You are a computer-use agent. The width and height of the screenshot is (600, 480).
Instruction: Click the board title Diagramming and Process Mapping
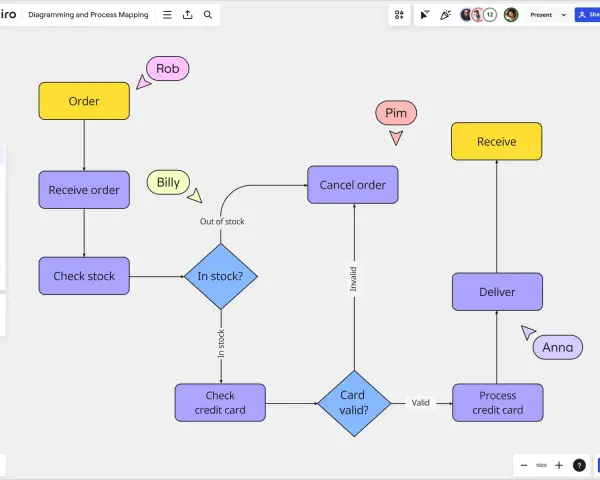88,15
